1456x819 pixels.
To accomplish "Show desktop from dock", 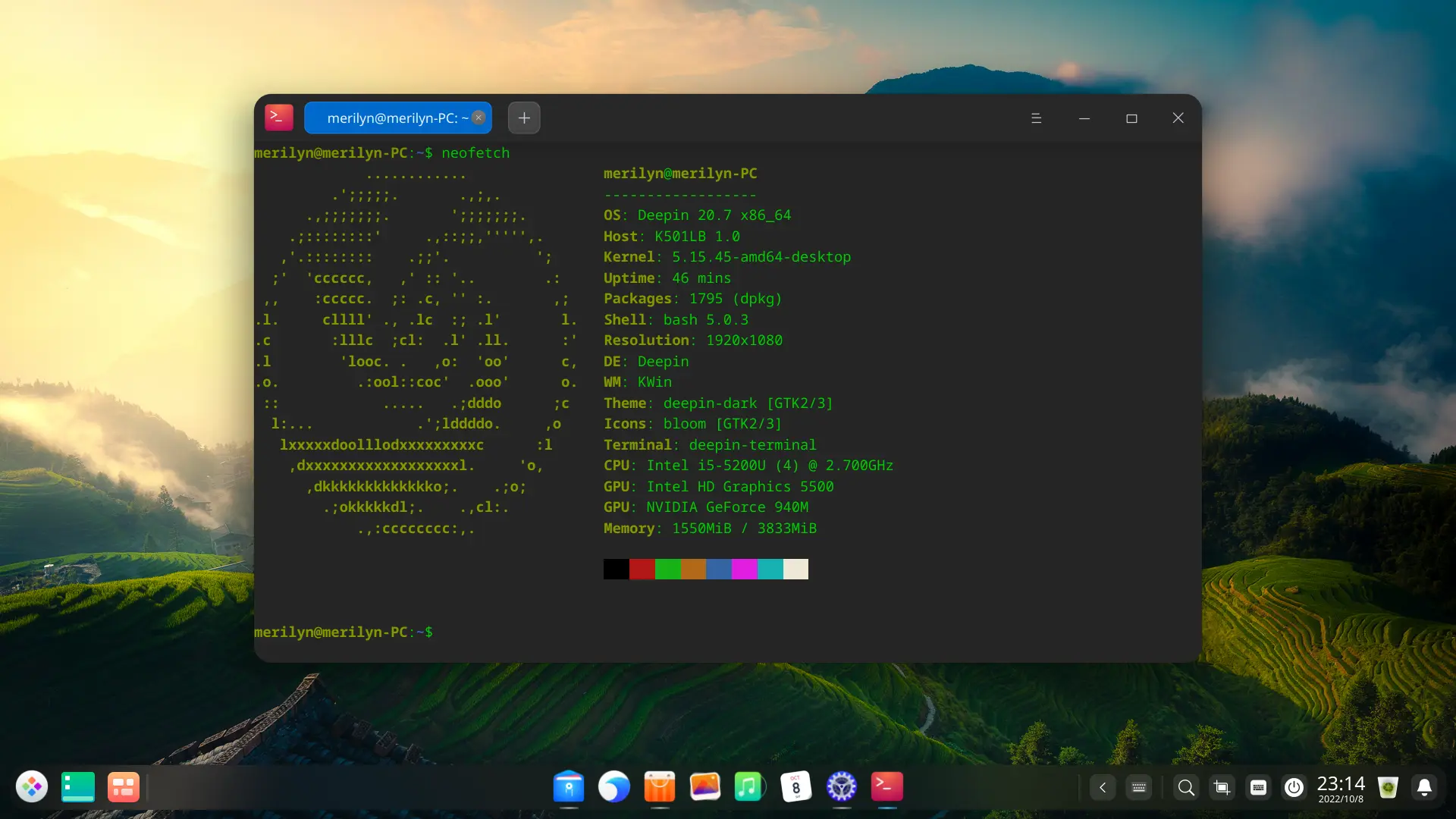I will pyautogui.click(x=77, y=787).
